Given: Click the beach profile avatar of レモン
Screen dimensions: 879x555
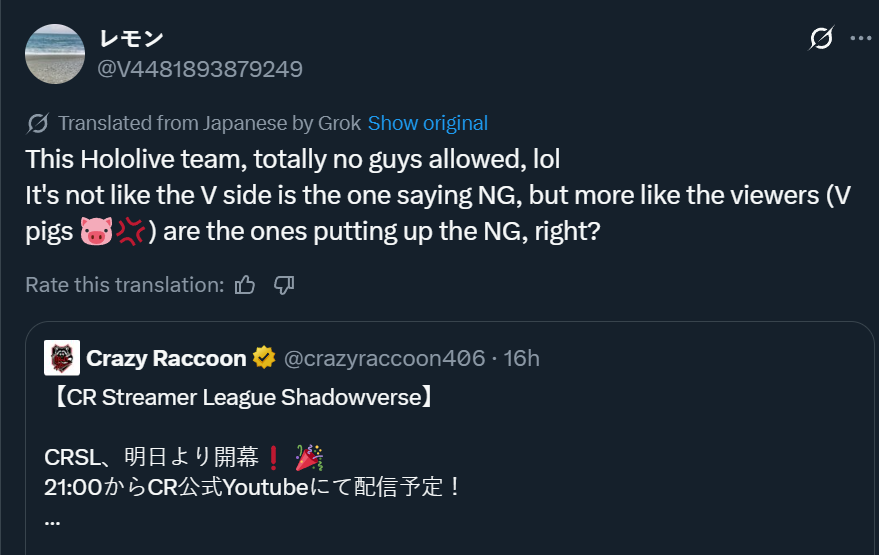Looking at the screenshot, I should 55,54.
